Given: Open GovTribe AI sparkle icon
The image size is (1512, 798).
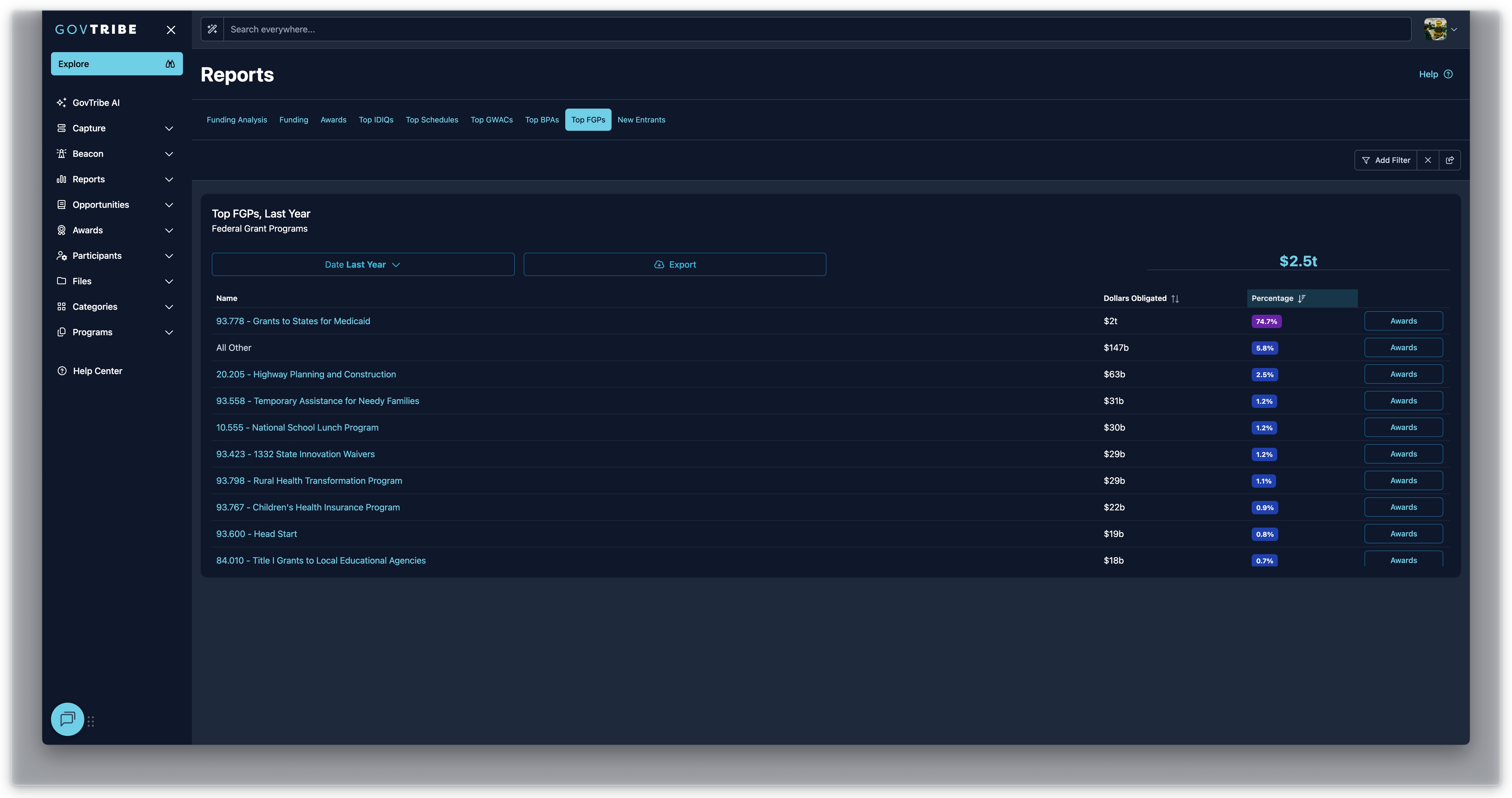Looking at the screenshot, I should click(62, 103).
